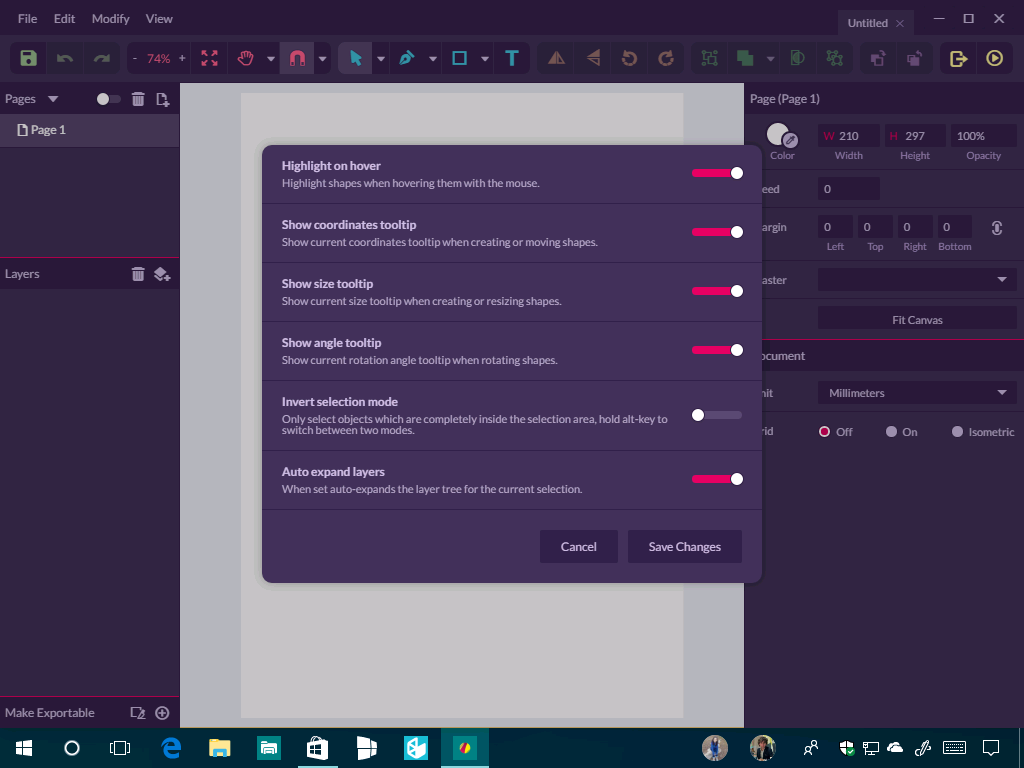Image resolution: width=1024 pixels, height=768 pixels.
Task: Click Save Changes button
Action: 684,547
